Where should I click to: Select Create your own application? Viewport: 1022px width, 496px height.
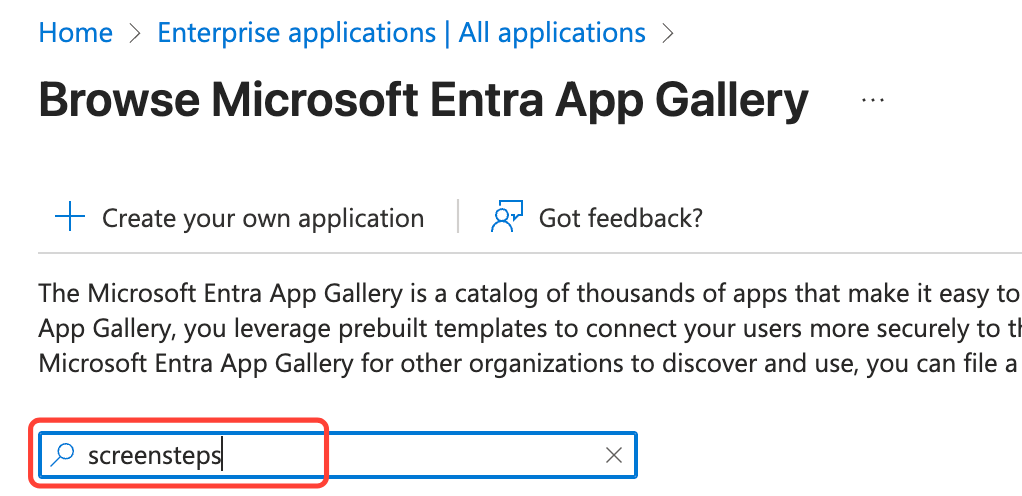click(x=262, y=218)
